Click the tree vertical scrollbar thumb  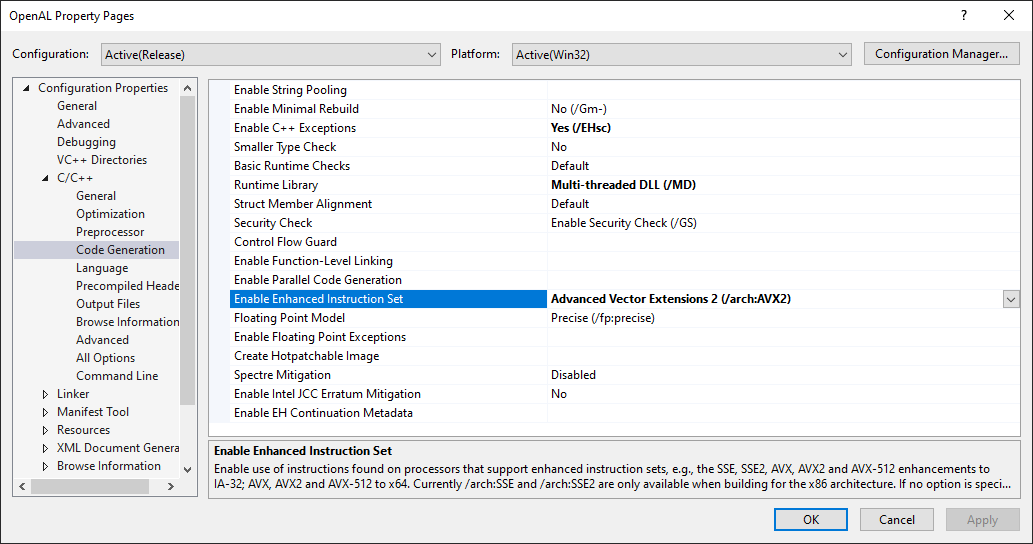point(187,250)
